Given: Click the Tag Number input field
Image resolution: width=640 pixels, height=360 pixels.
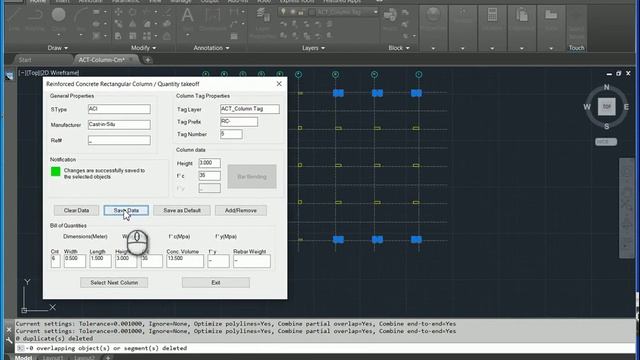Looking at the screenshot, I should tap(231, 134).
